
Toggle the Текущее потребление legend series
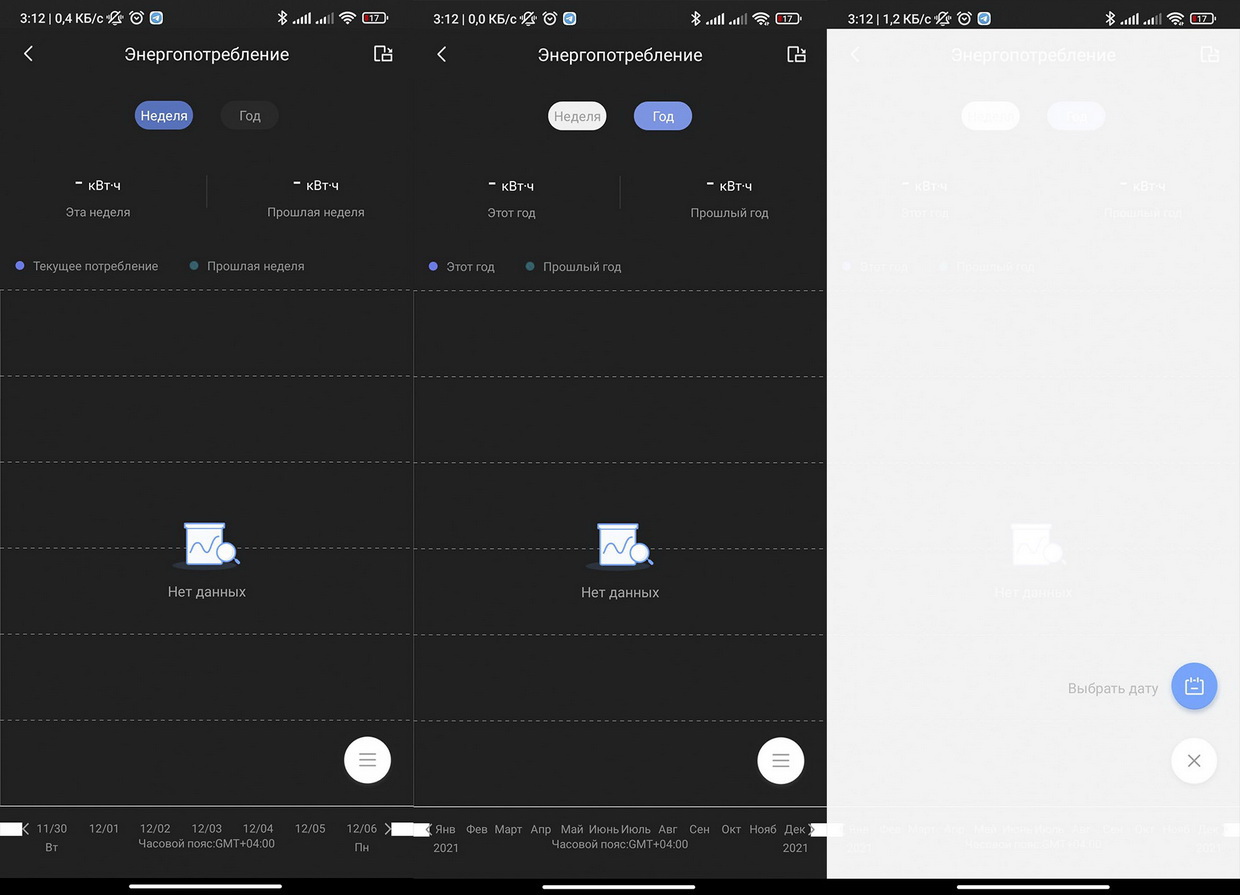pyautogui.click(x=95, y=266)
